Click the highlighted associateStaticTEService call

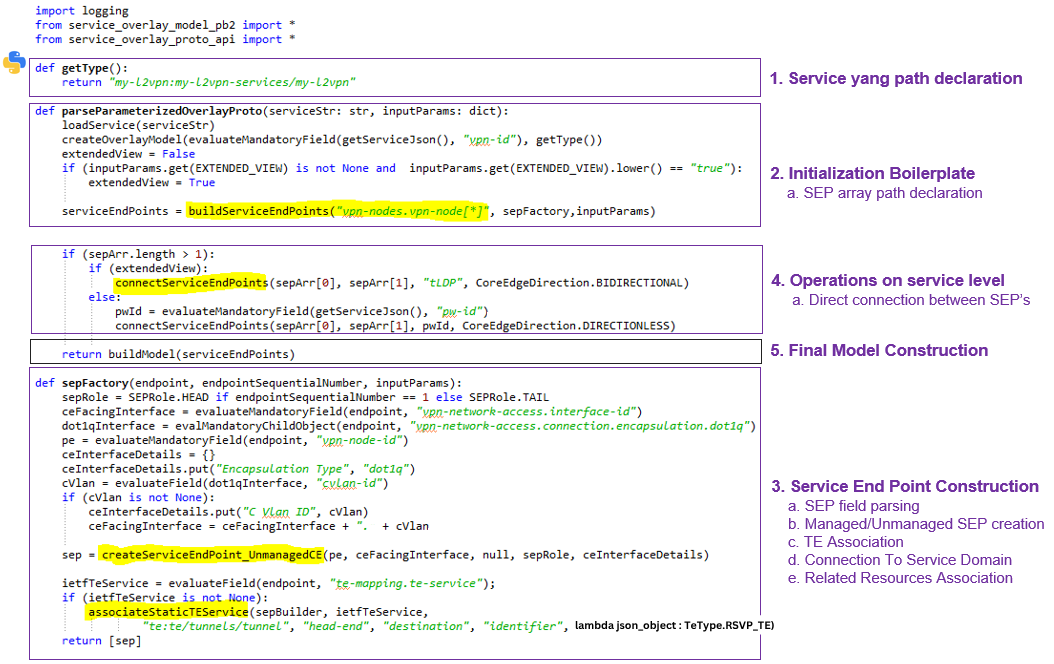click(x=168, y=609)
